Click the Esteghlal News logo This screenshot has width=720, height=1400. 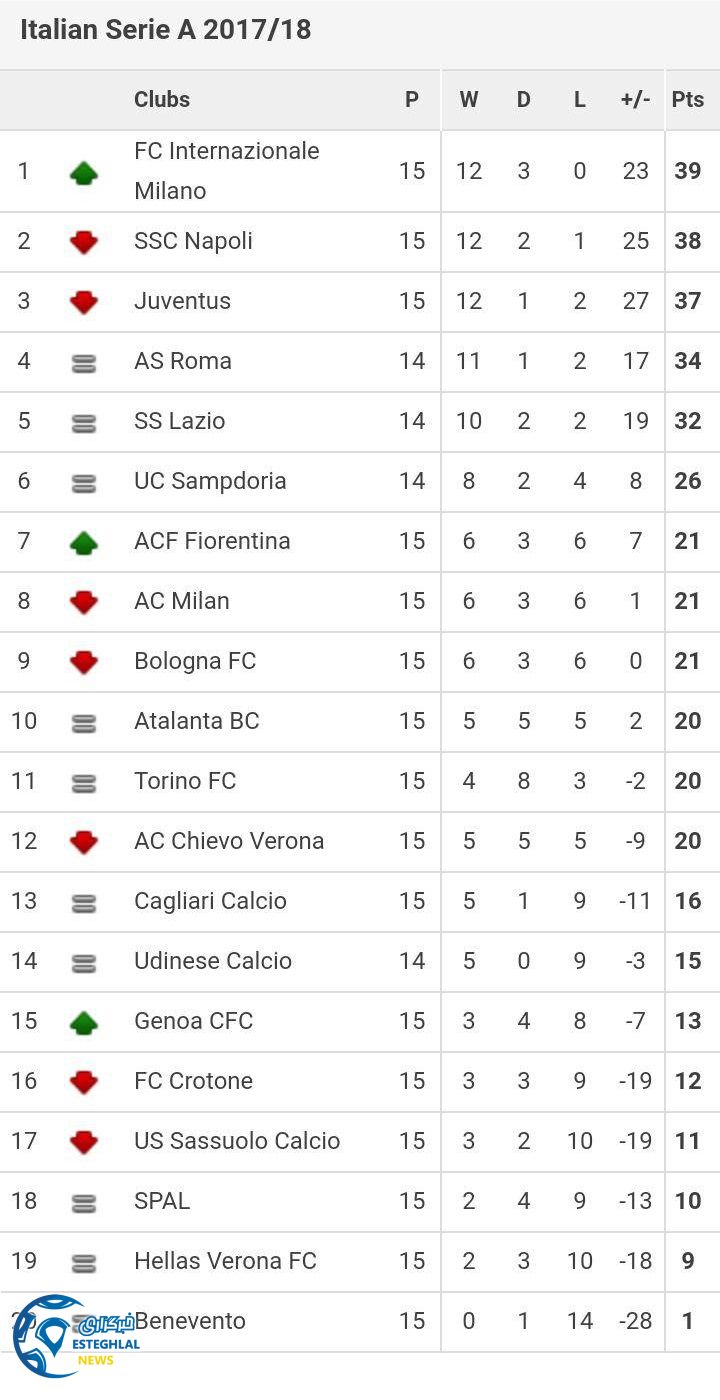tap(70, 1336)
